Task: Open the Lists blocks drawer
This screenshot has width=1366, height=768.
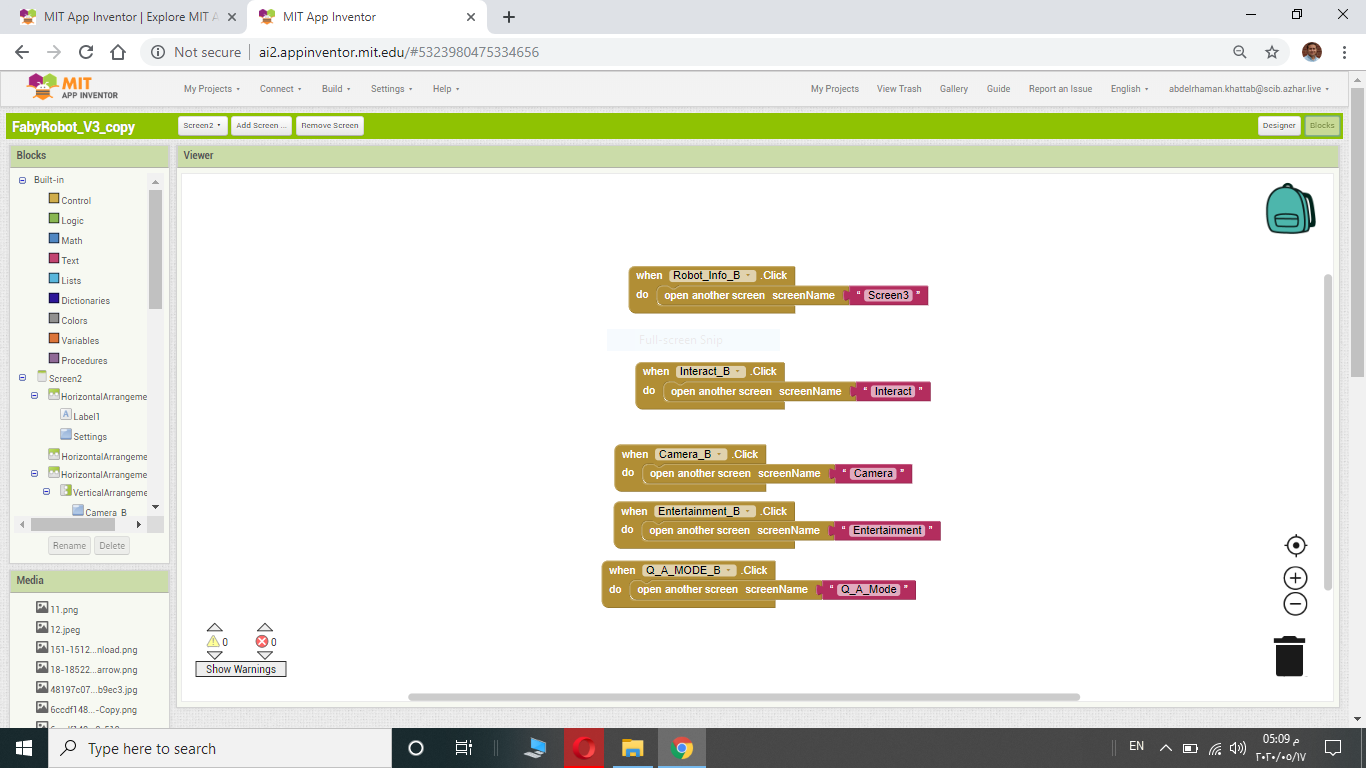Action: pyautogui.click(x=71, y=280)
